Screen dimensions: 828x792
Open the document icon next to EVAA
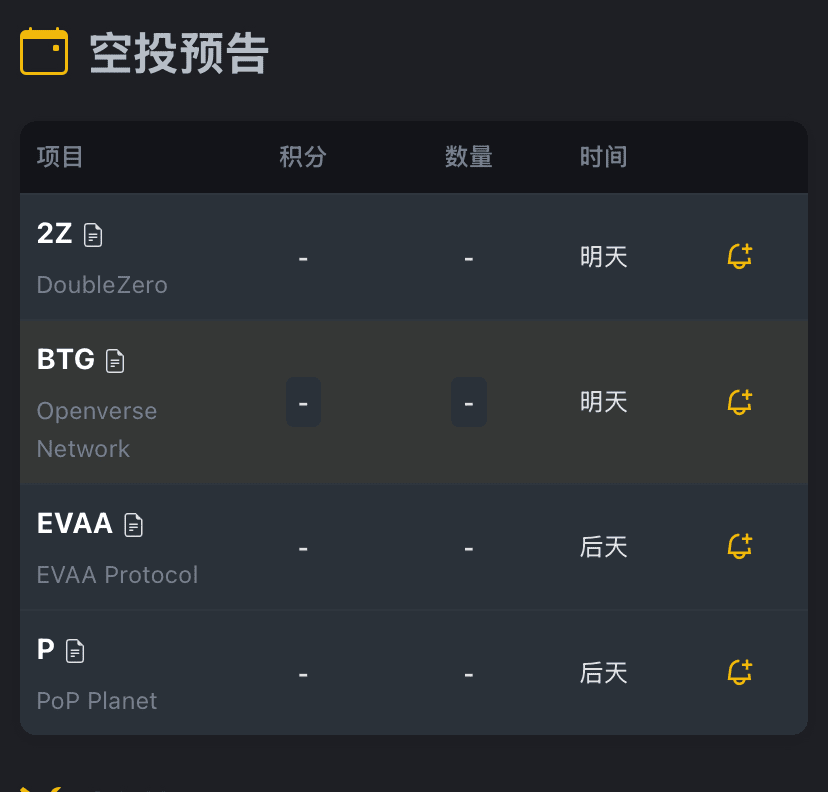click(x=134, y=524)
